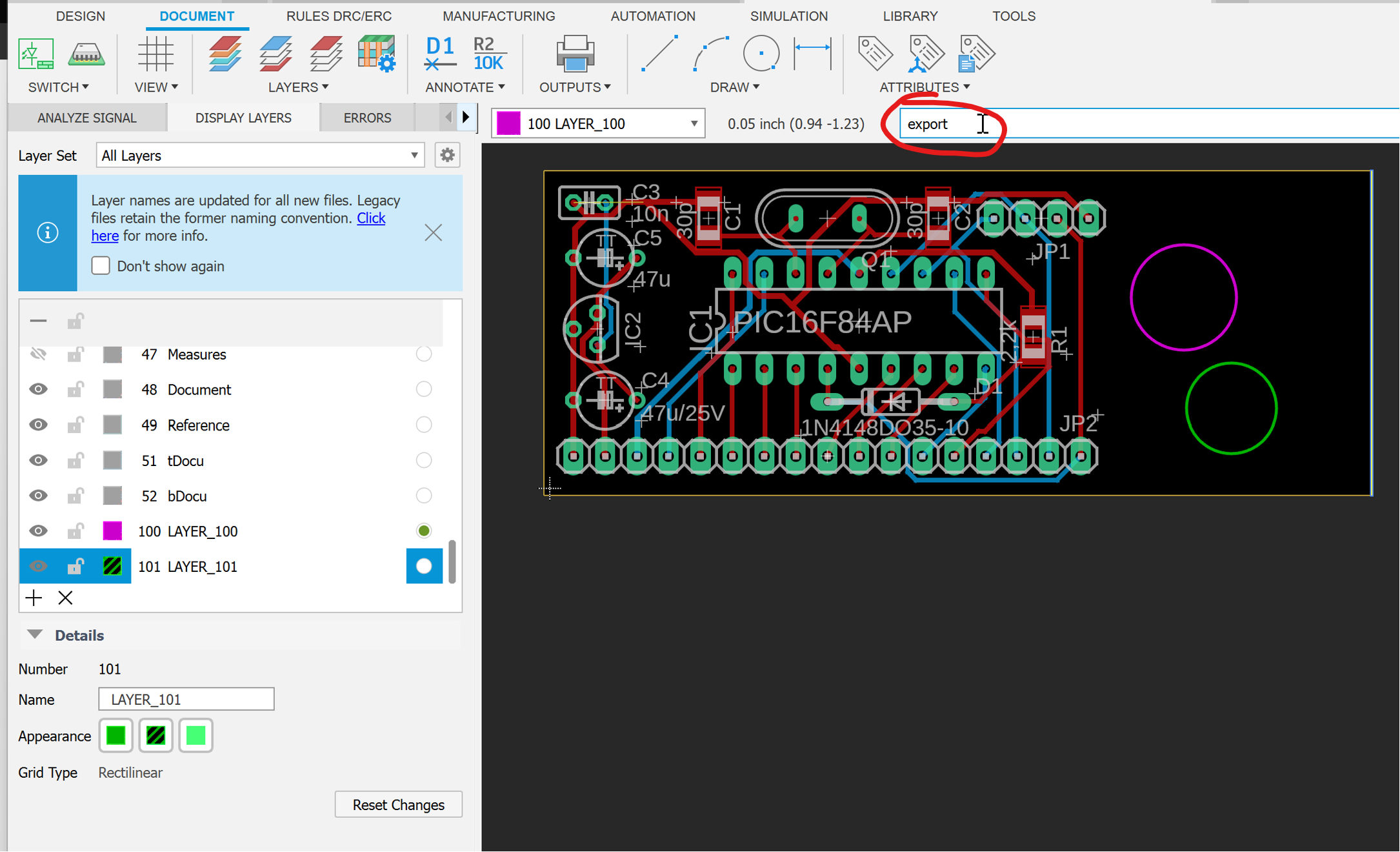The height and width of the screenshot is (852, 1400).
Task: Open the ANALYZE SIGNAL panel tab
Action: [x=87, y=117]
